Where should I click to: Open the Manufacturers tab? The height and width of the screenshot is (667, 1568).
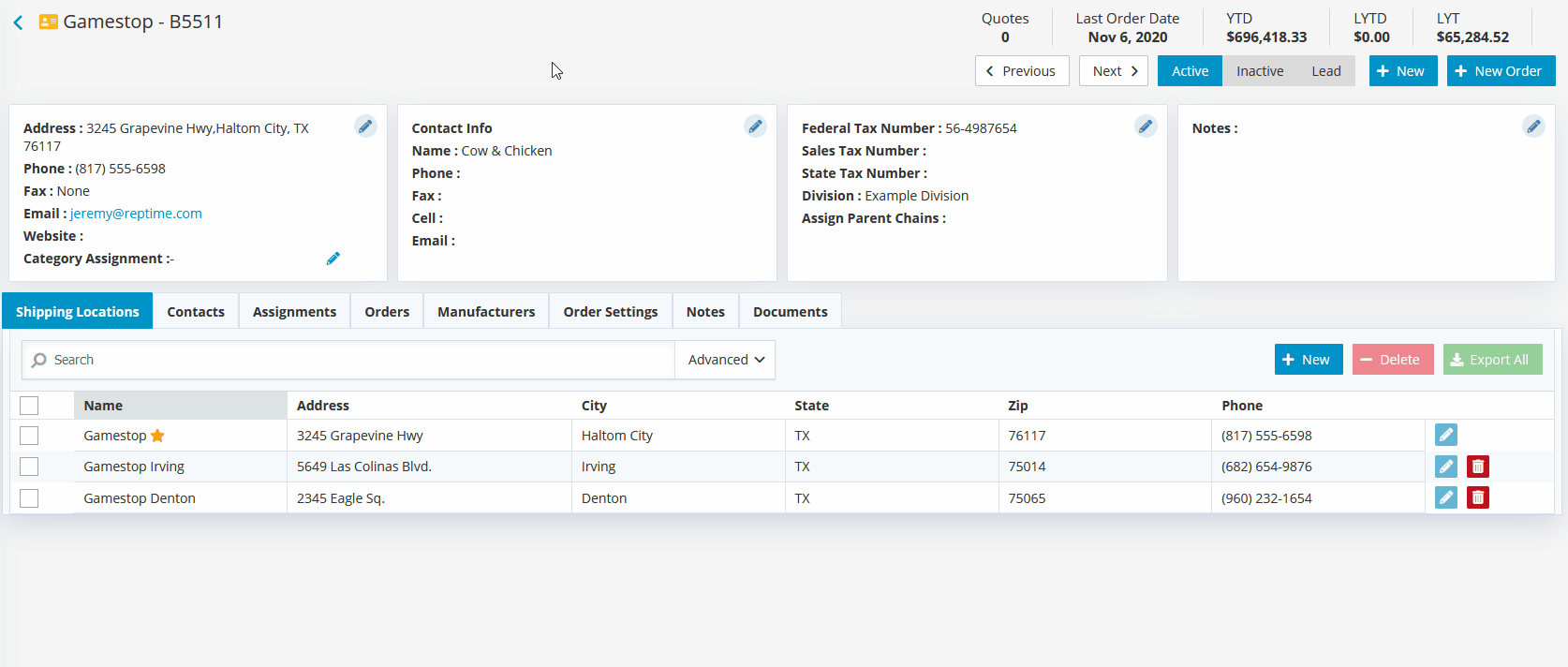tap(486, 312)
